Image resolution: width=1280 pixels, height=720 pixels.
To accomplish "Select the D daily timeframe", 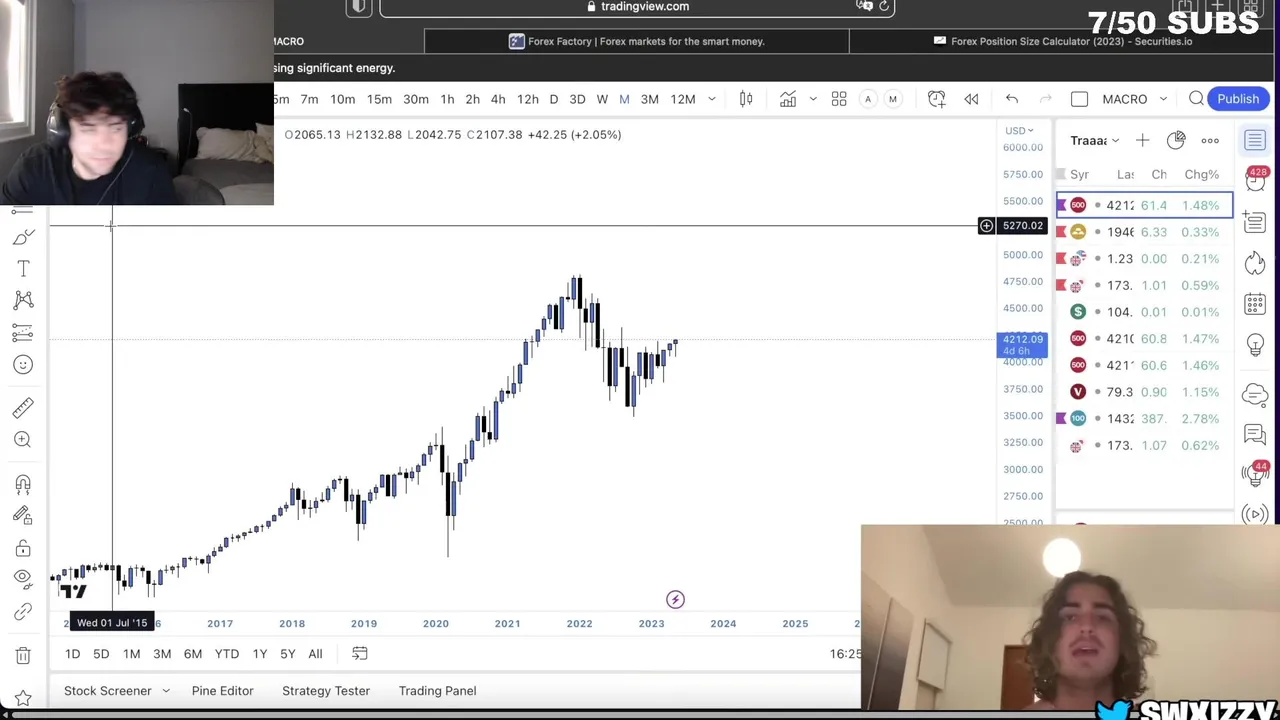I will (x=553, y=99).
